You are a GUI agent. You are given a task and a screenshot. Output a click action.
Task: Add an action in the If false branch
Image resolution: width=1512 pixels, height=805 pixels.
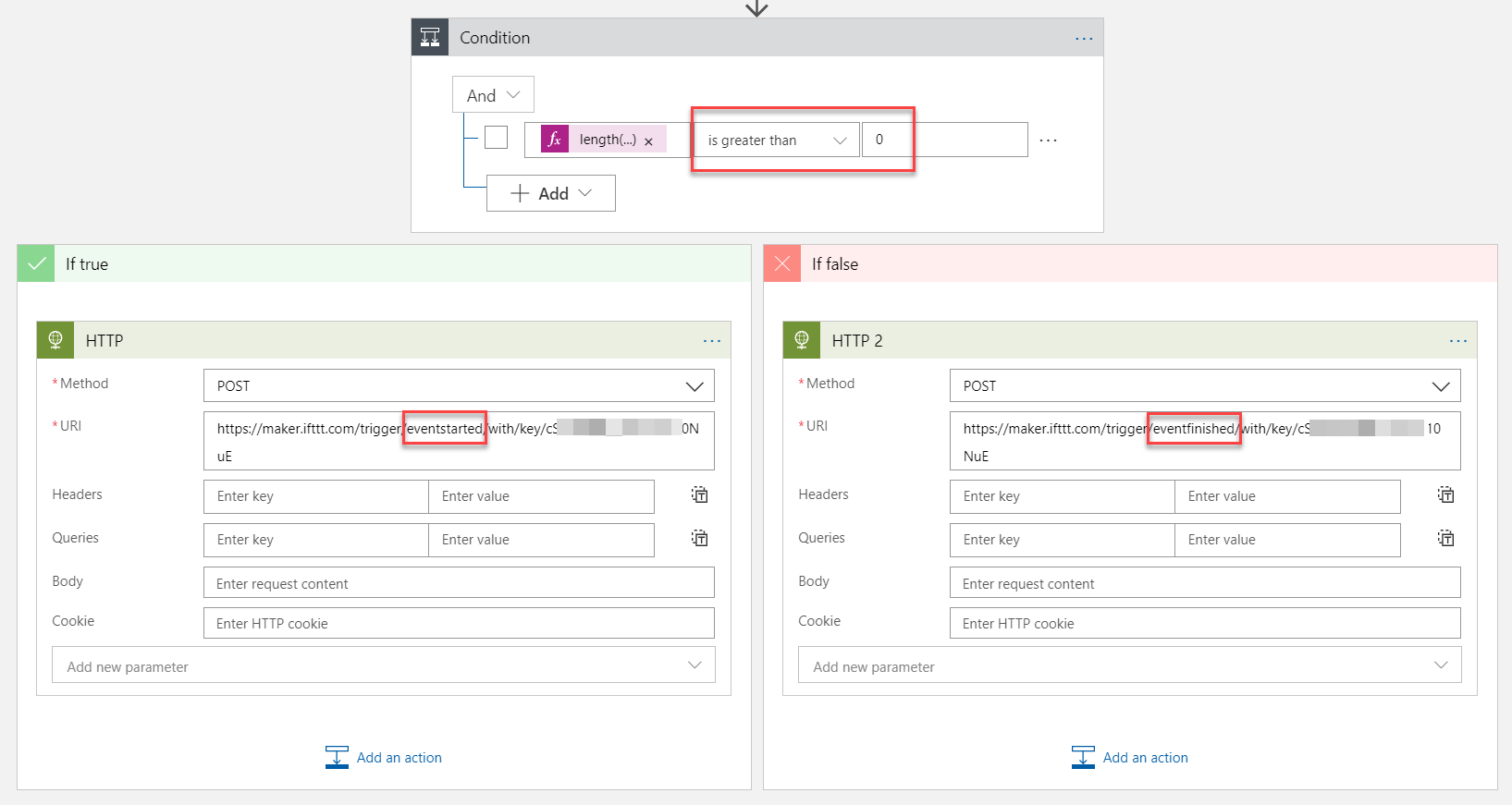pyautogui.click(x=1130, y=758)
